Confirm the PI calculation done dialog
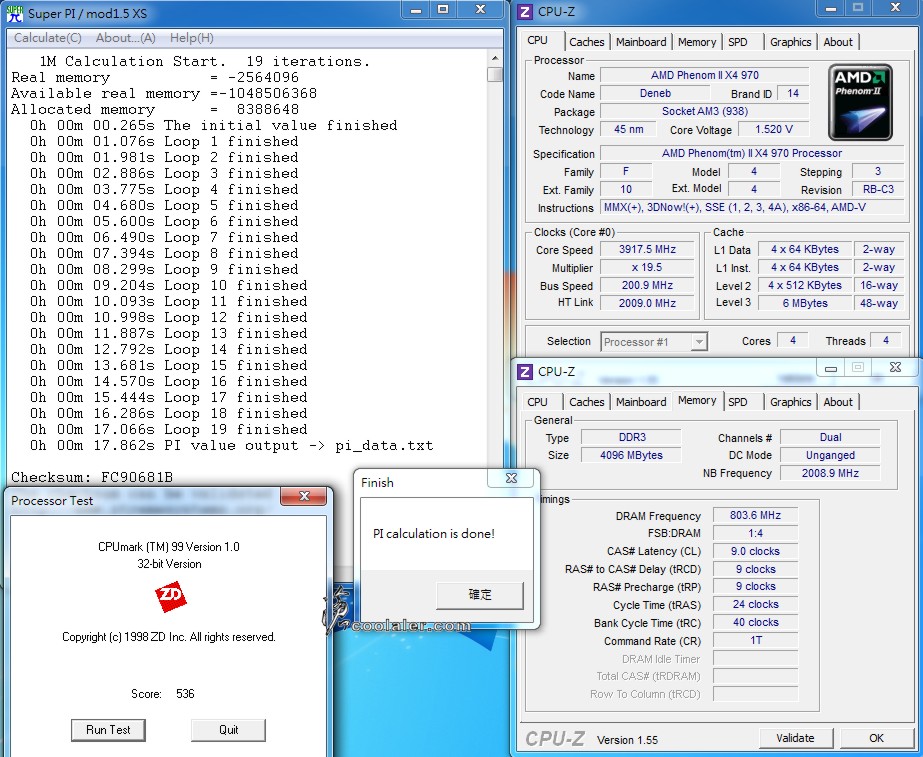Screen dimensions: 923x757 480,595
